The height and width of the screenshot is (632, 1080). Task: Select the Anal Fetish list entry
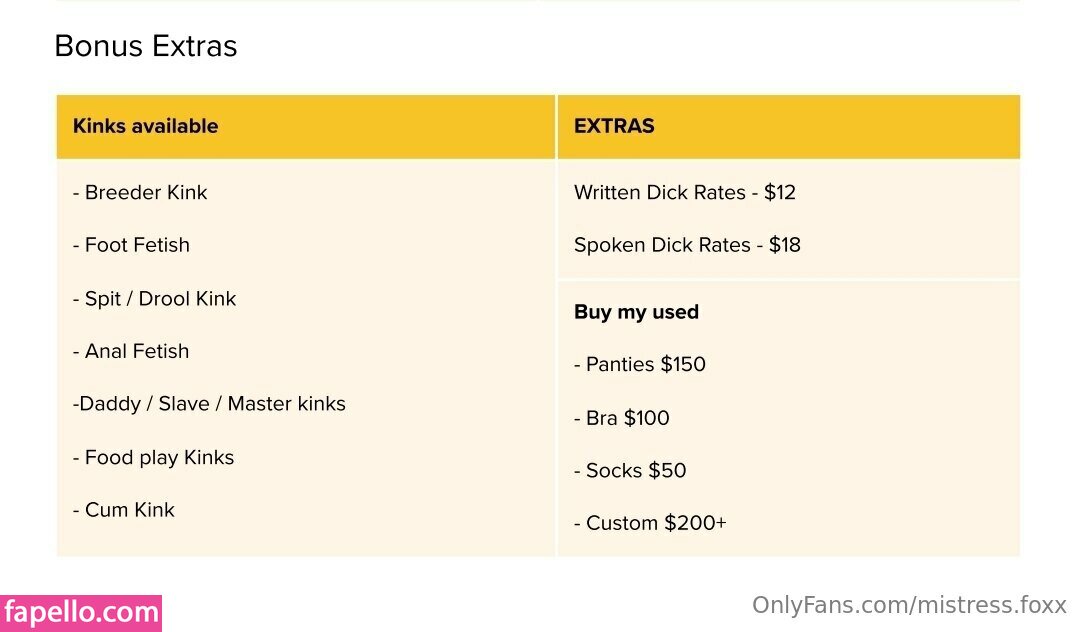point(131,351)
